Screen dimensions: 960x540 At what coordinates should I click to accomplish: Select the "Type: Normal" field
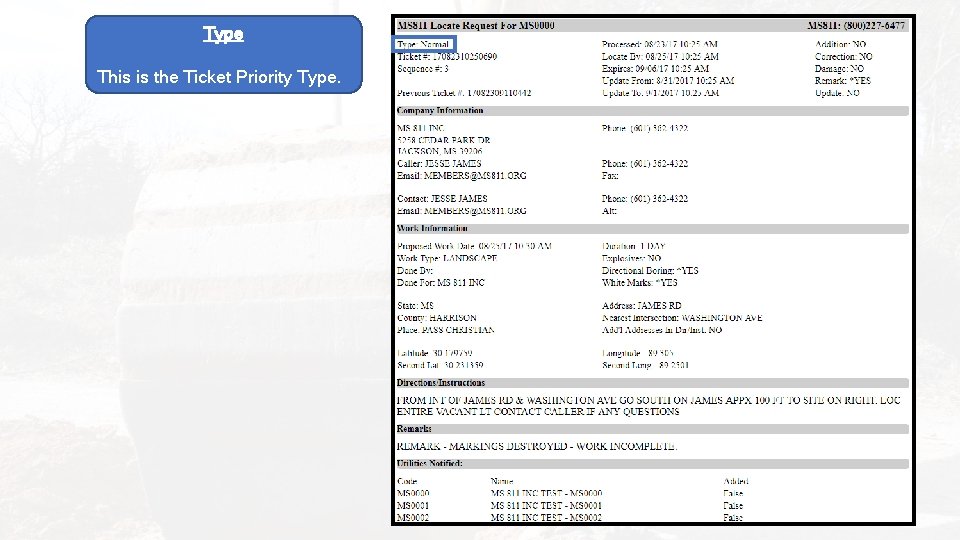[423, 44]
